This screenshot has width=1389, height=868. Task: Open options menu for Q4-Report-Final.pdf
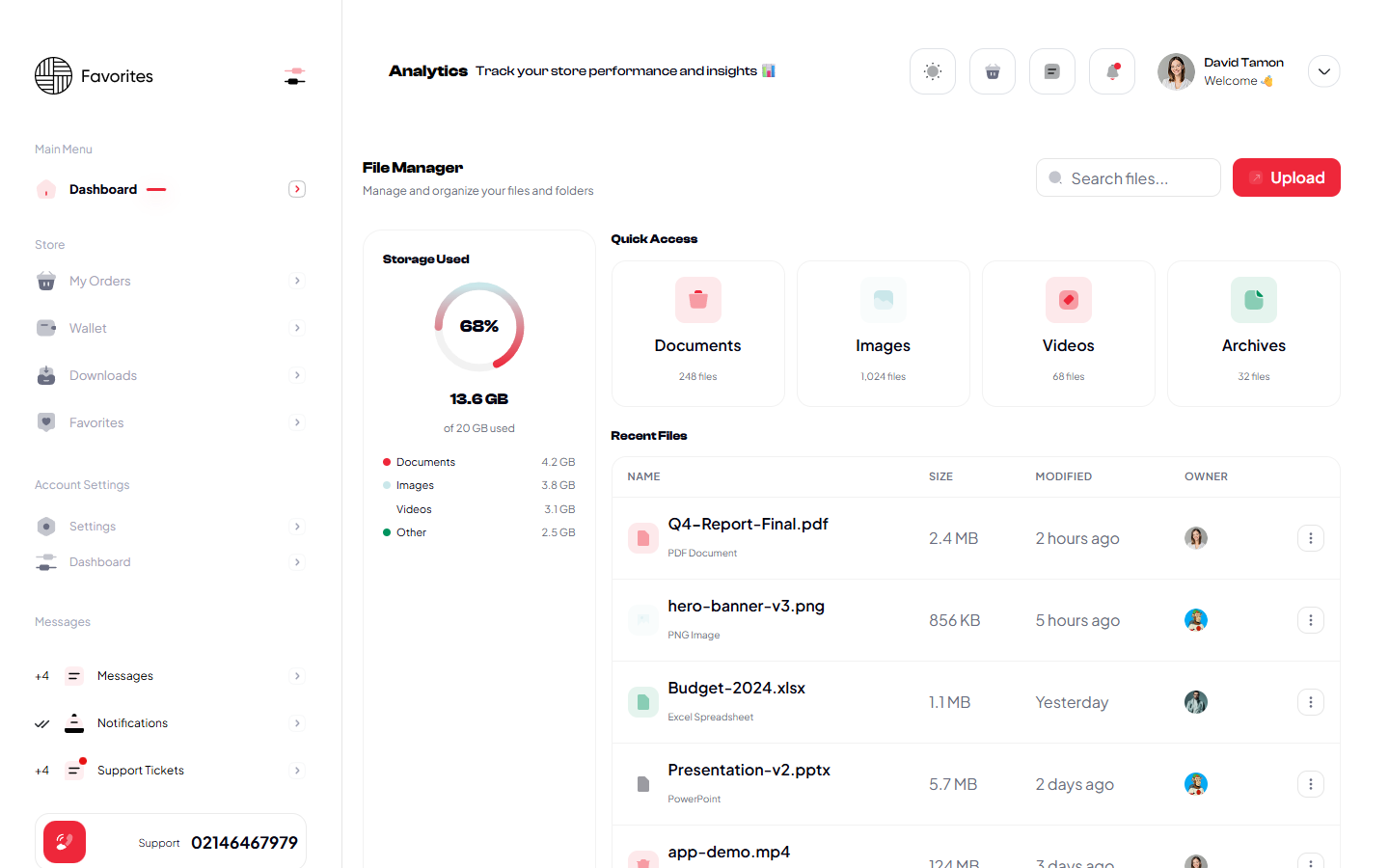(x=1310, y=538)
